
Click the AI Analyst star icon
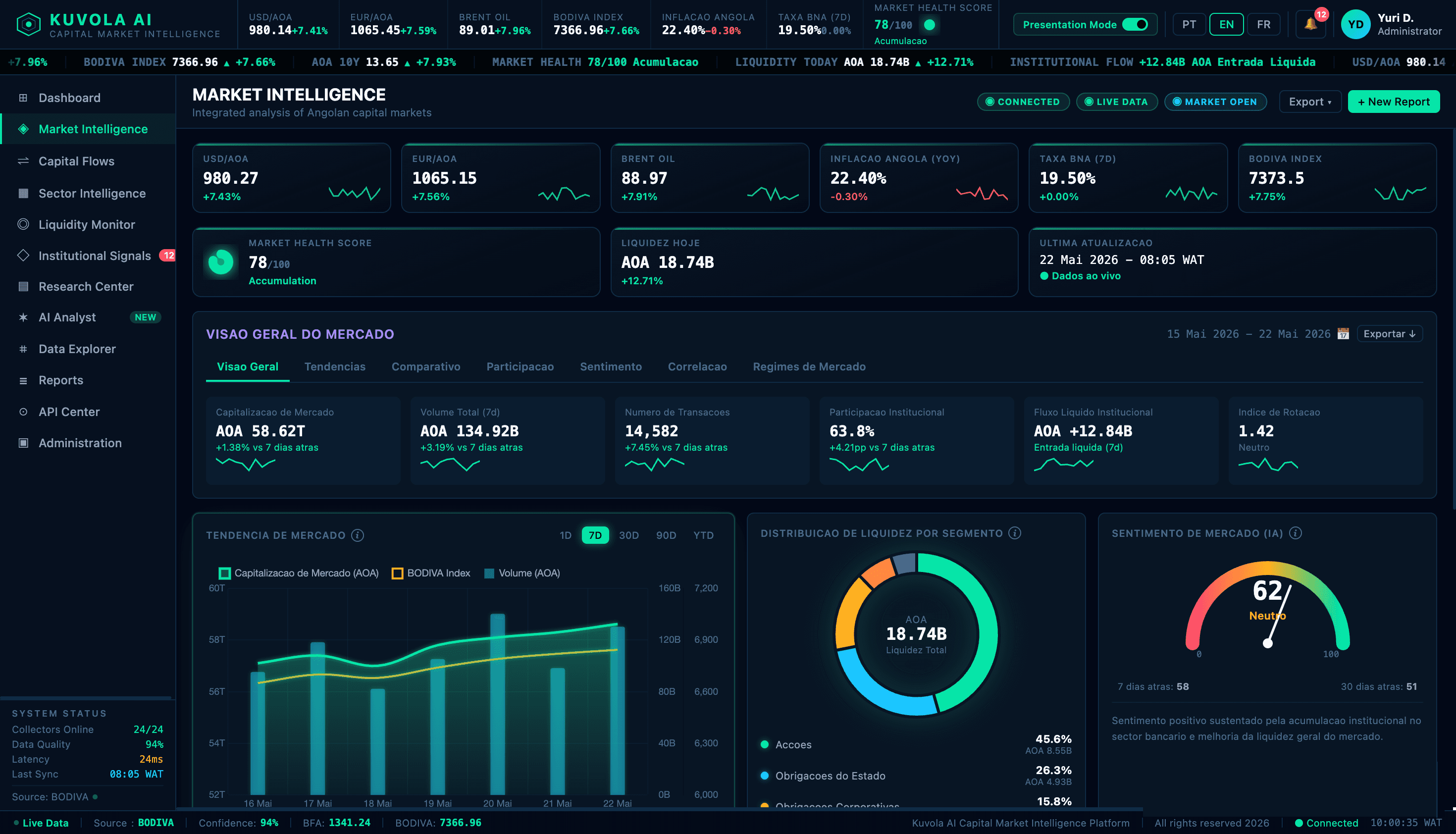tap(23, 317)
